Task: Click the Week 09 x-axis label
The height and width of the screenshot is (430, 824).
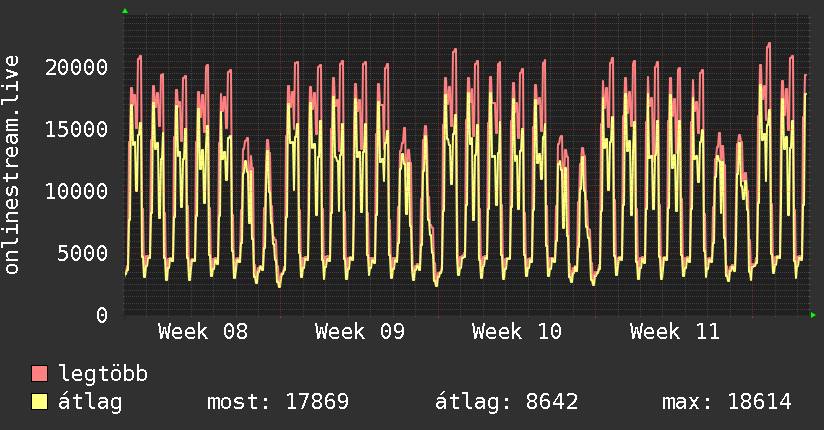Action: [x=359, y=332]
